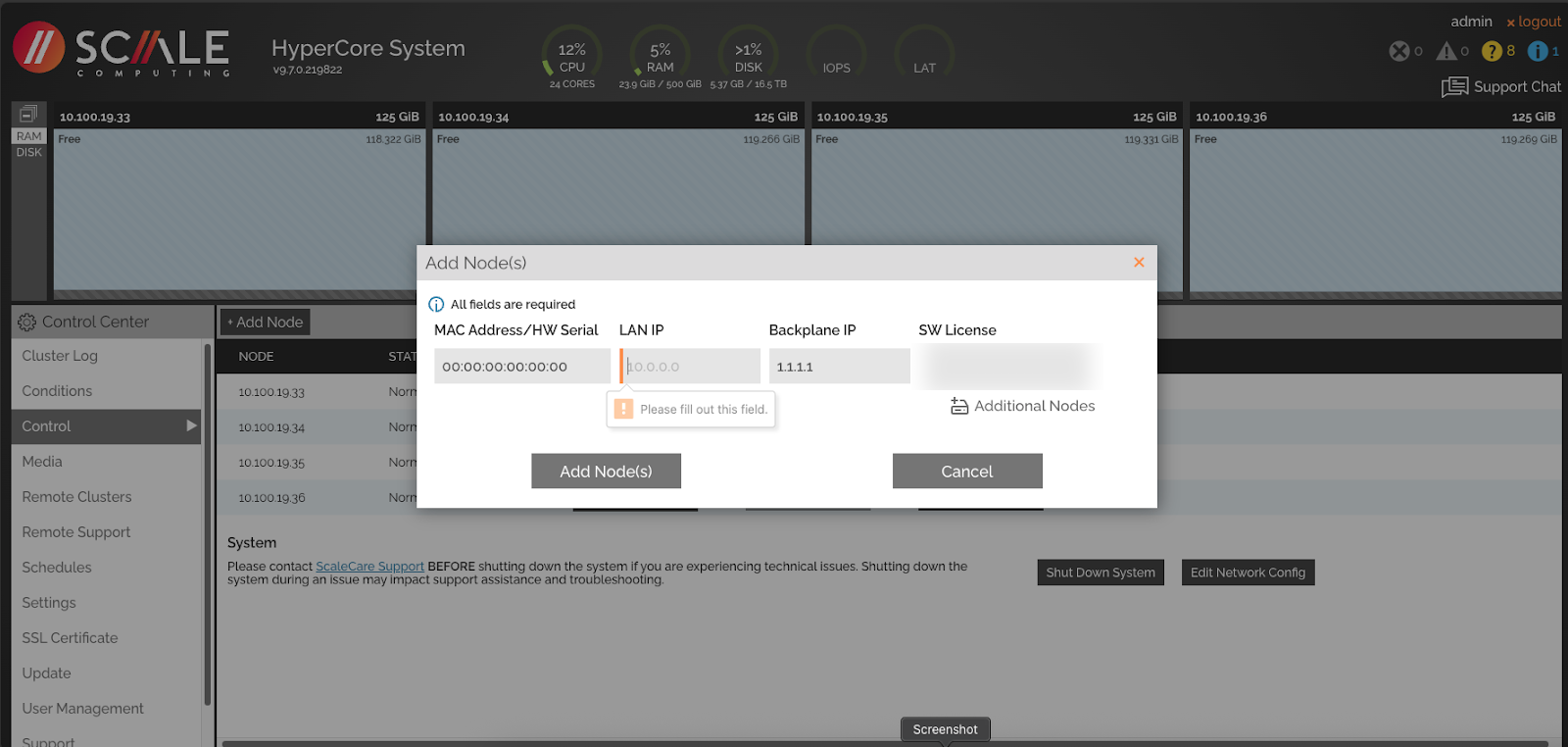Log out of the admin session

[x=1534, y=22]
